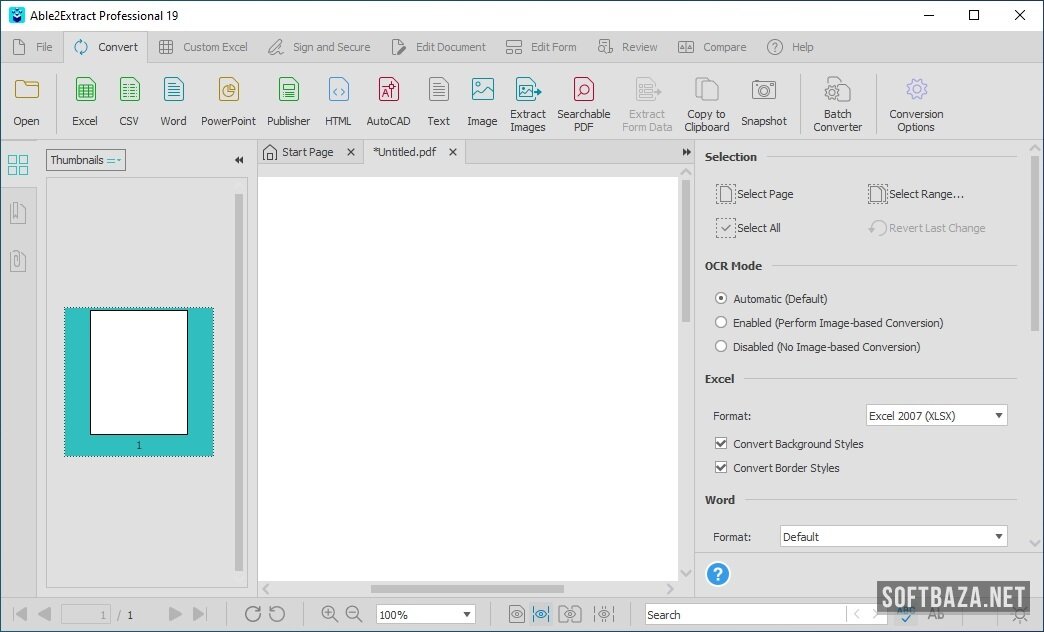Screen dimensions: 1044x632
Task: Uncheck Convert Background Styles
Action: click(721, 444)
